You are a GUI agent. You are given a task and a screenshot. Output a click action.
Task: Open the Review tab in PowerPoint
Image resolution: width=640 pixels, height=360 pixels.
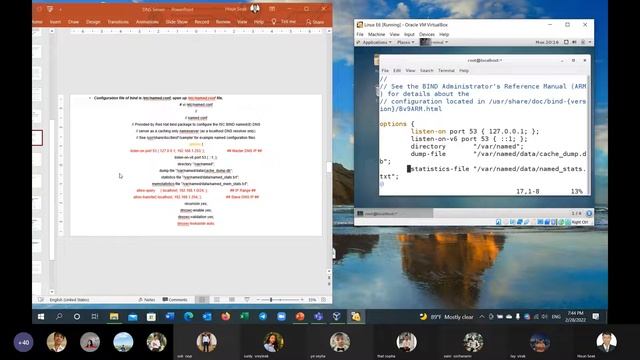[223, 22]
